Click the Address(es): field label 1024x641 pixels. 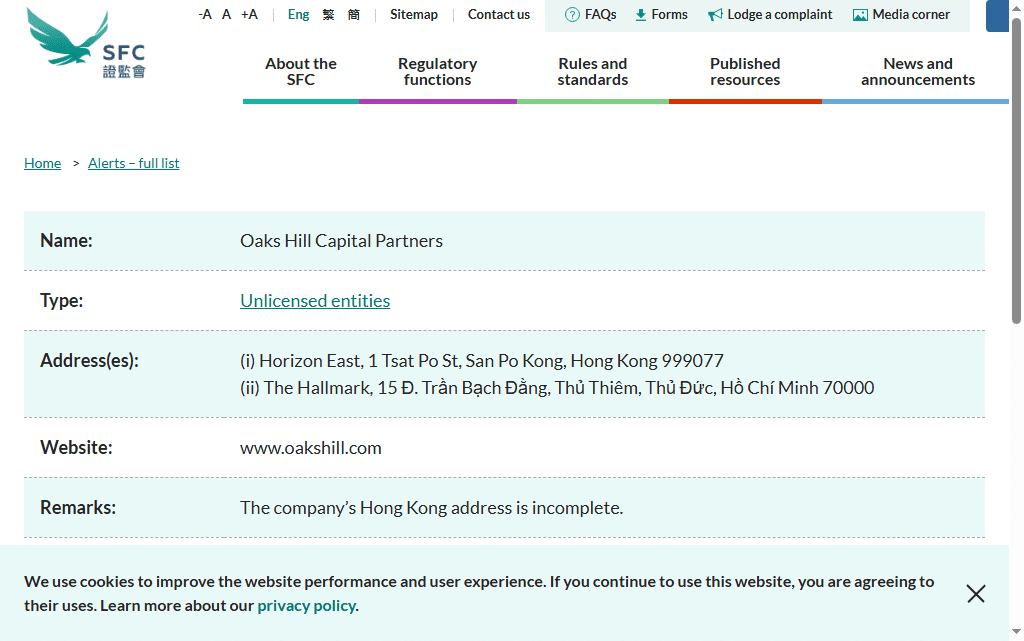click(89, 361)
